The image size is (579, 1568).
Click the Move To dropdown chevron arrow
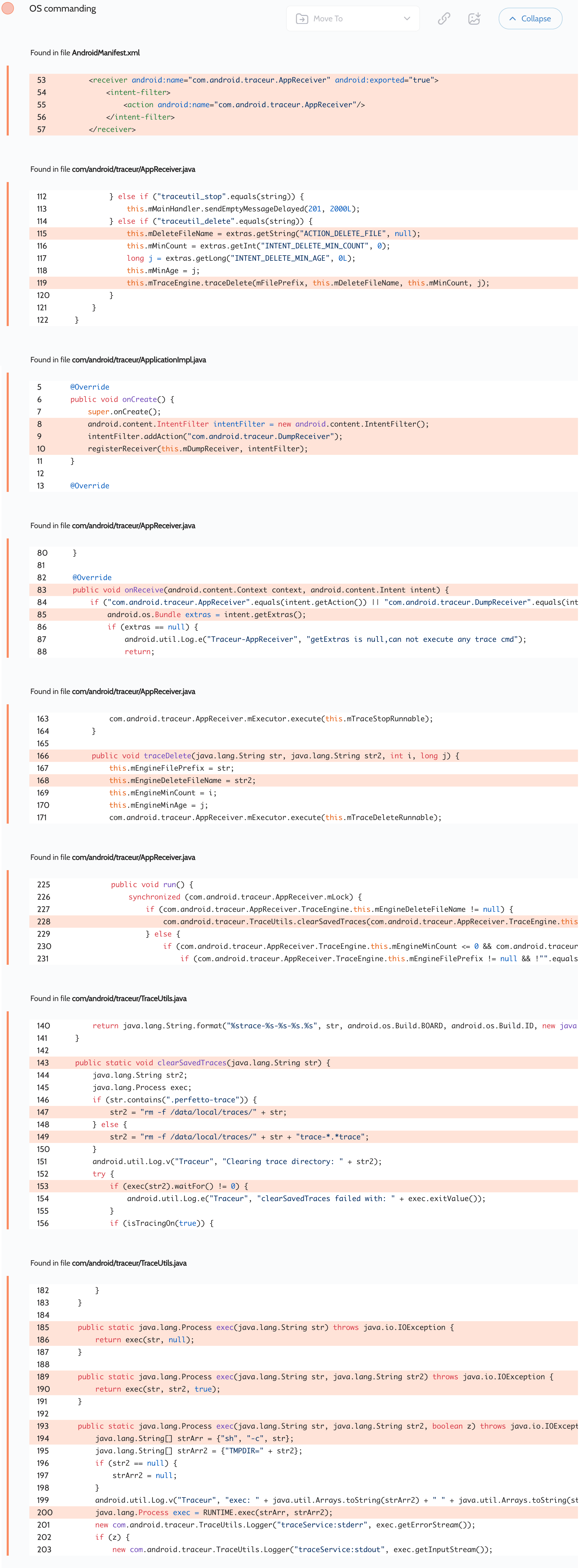[407, 19]
